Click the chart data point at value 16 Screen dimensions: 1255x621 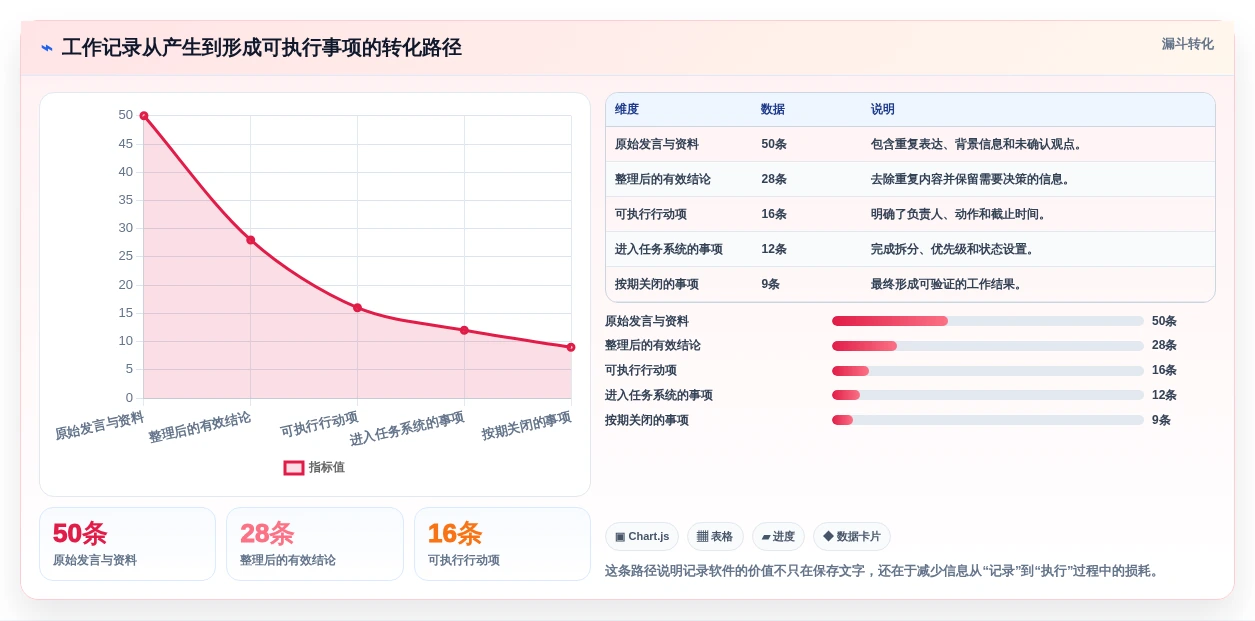358,308
